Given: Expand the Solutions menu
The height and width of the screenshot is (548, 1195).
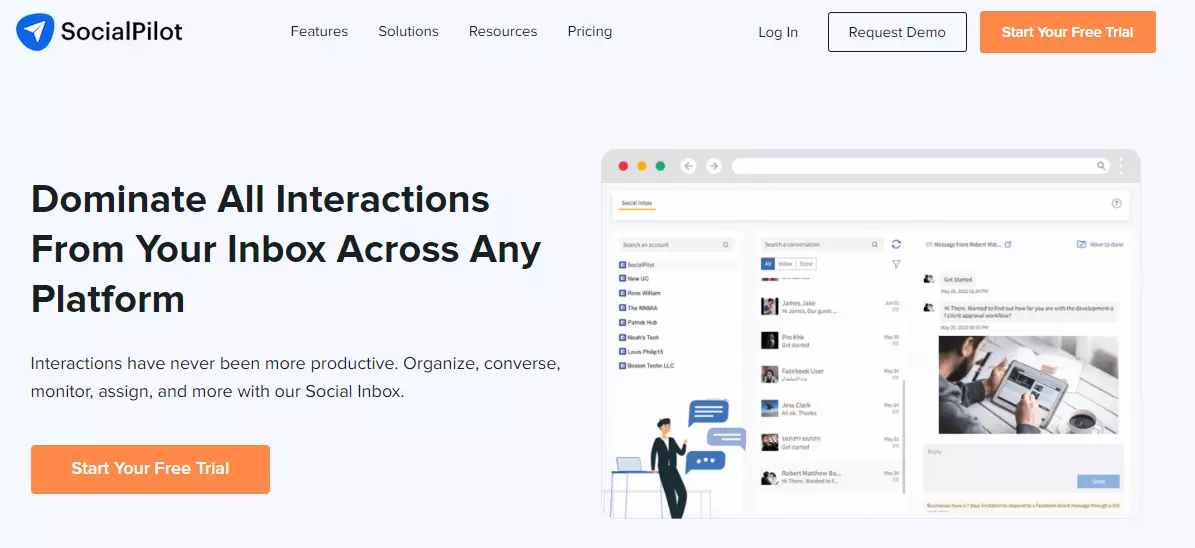Looking at the screenshot, I should coord(408,31).
